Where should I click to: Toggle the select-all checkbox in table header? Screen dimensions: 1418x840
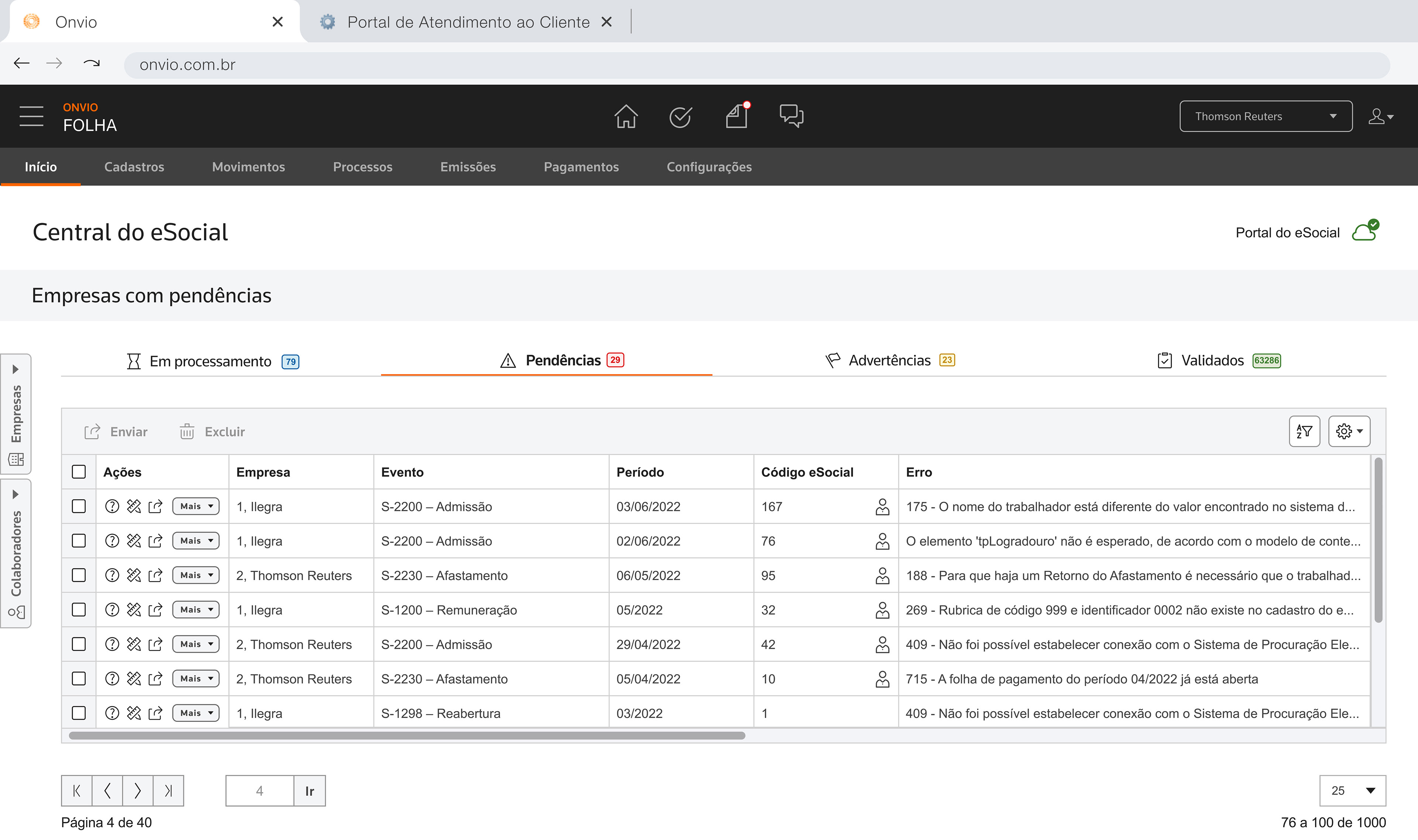pos(79,472)
